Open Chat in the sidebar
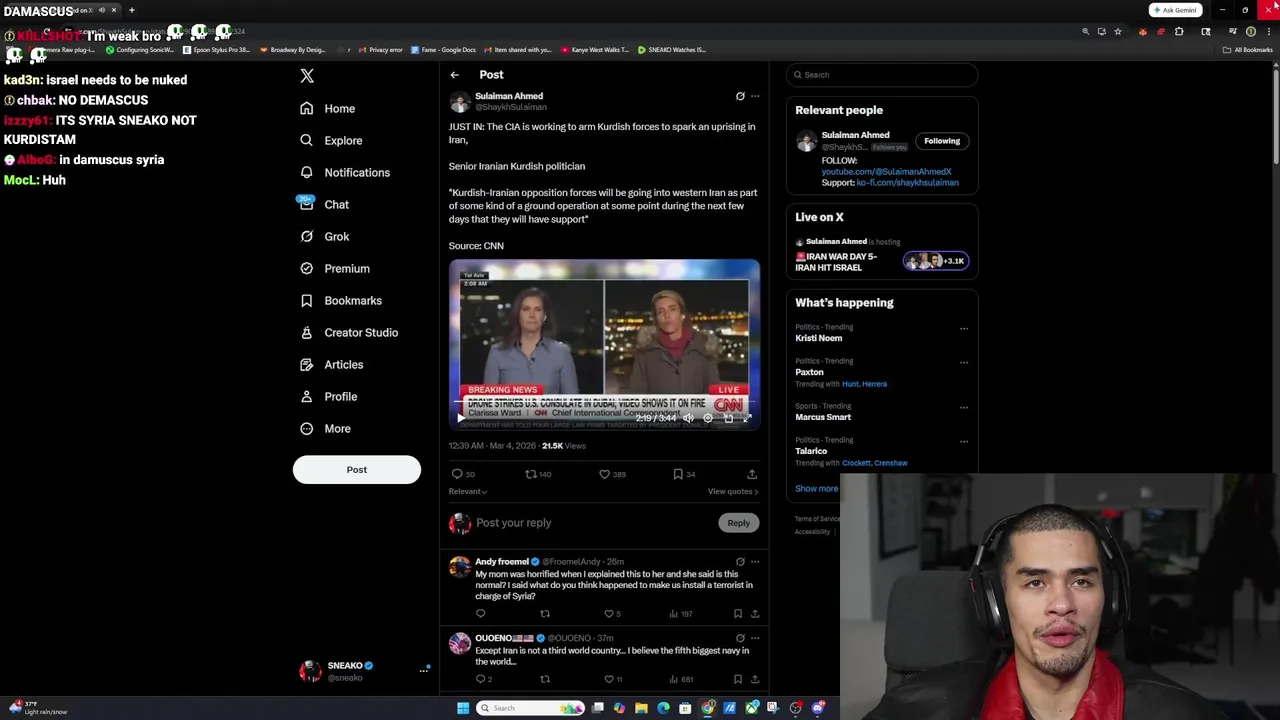 coord(324,204)
